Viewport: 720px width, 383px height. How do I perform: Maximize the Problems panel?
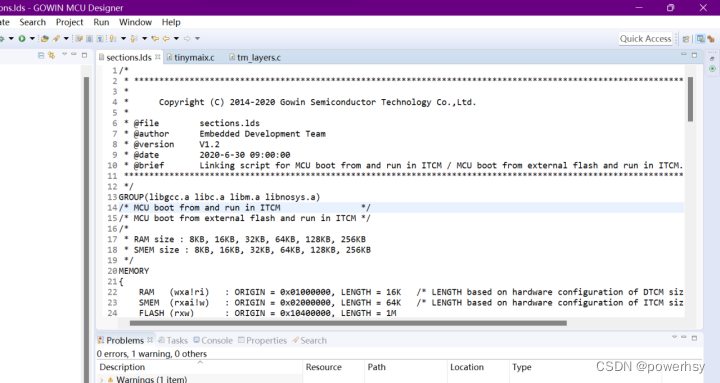click(x=694, y=338)
